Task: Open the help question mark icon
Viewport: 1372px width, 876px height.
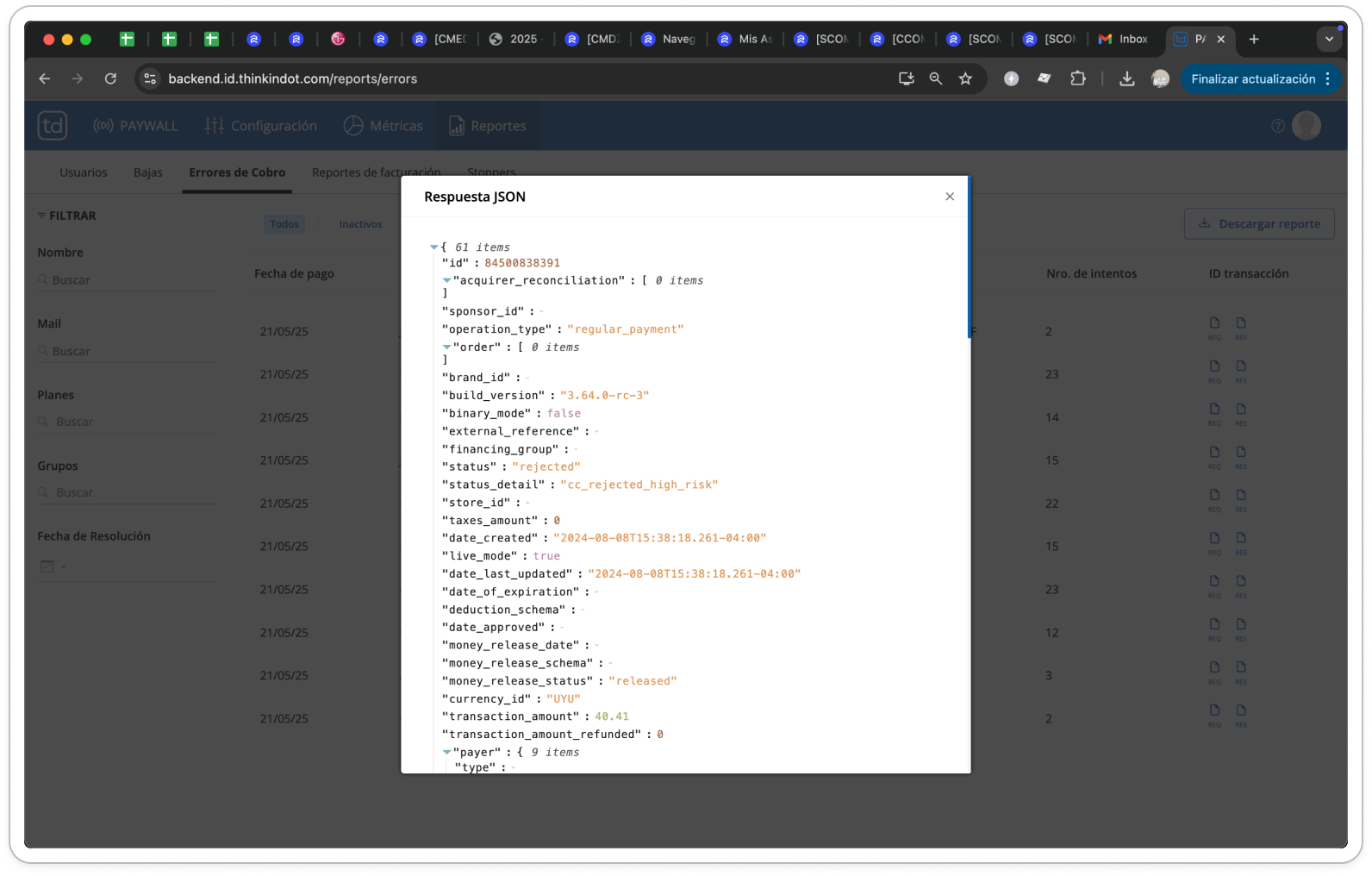Action: click(x=1278, y=126)
